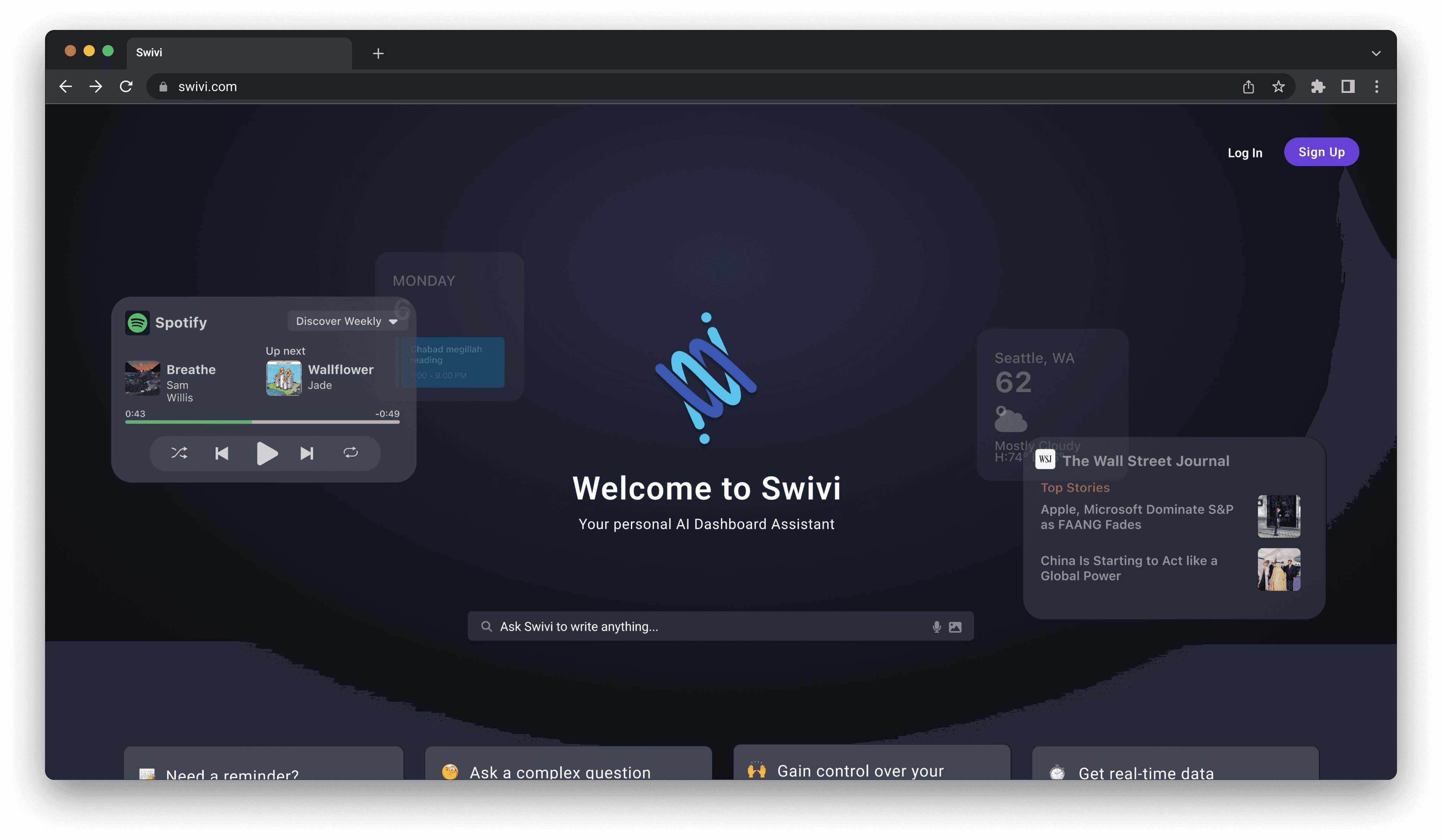Open the China Global Power story
Screen dimensions: 1442x840
(x=1129, y=568)
